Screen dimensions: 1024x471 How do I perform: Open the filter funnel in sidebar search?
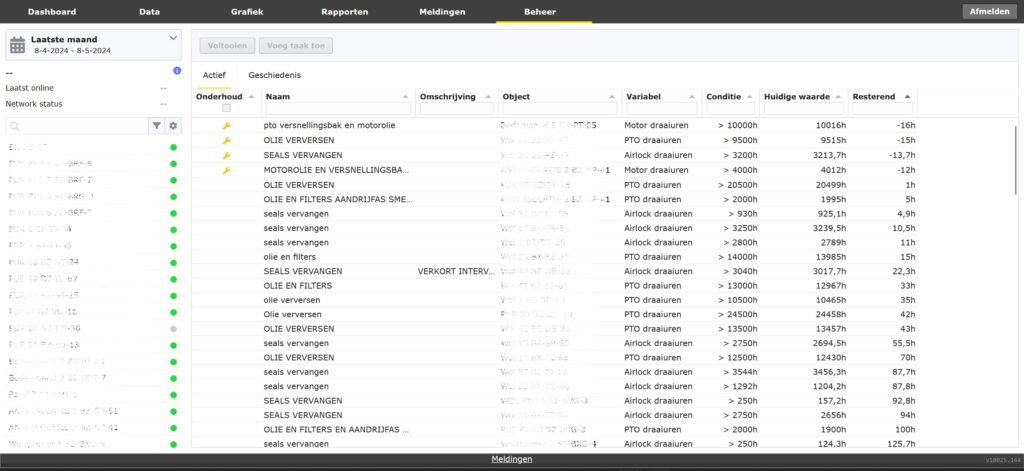(x=157, y=126)
